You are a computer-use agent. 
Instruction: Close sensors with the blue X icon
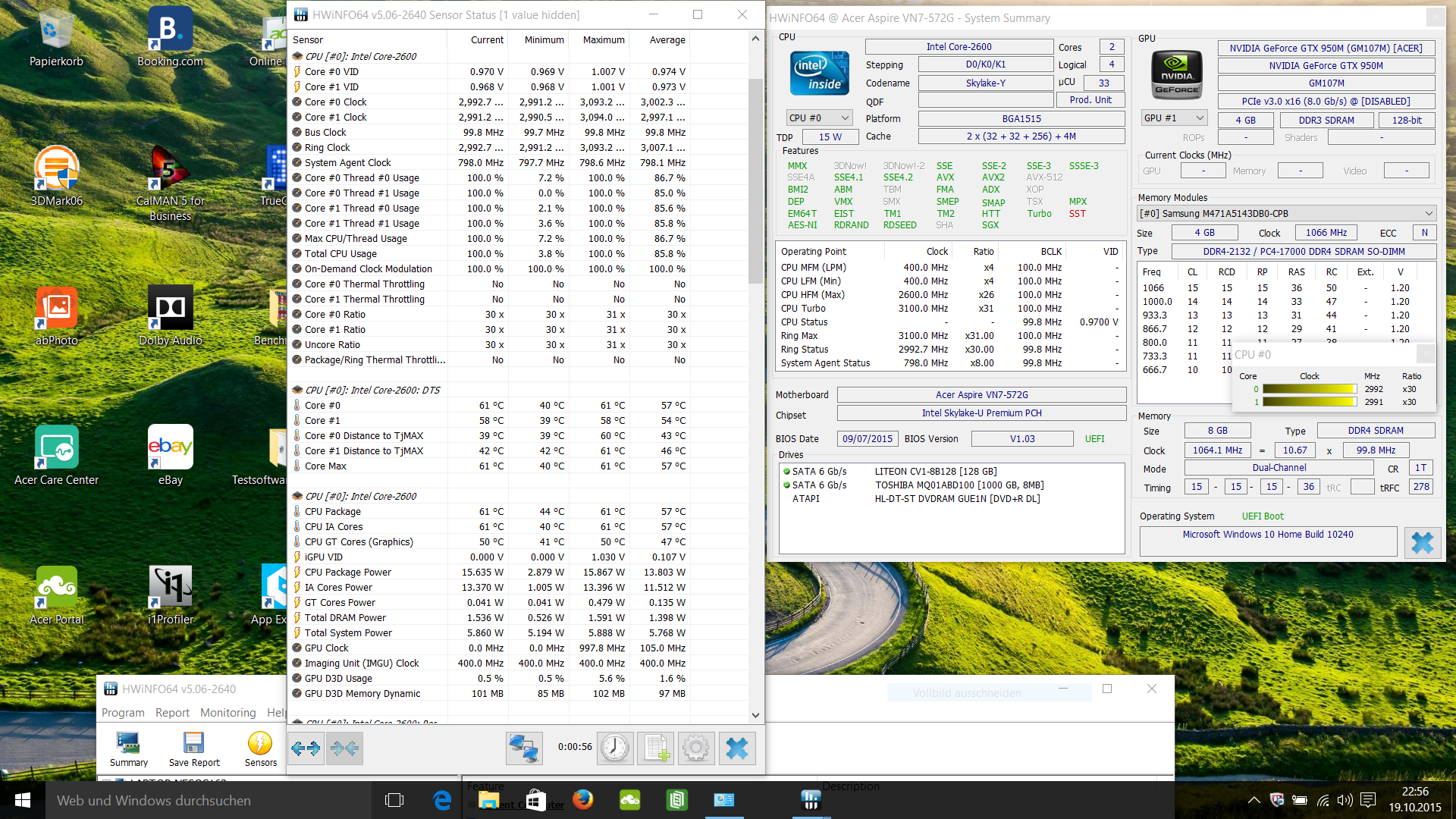pos(736,749)
